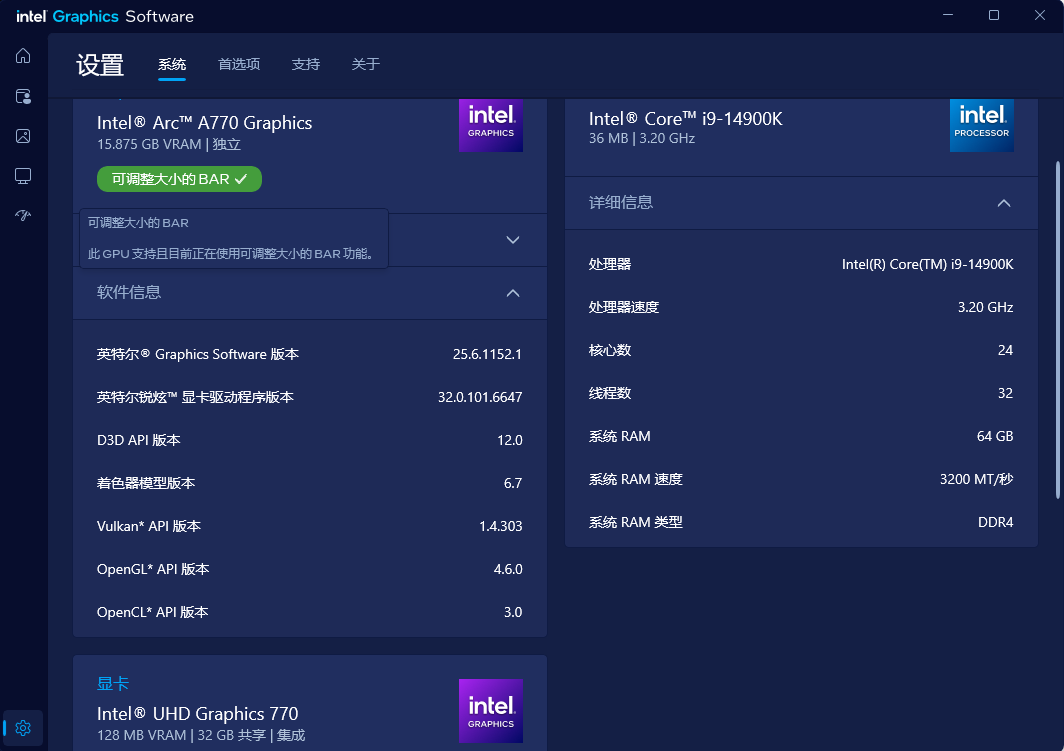Open the profiles icon in sidebar

coord(23,96)
